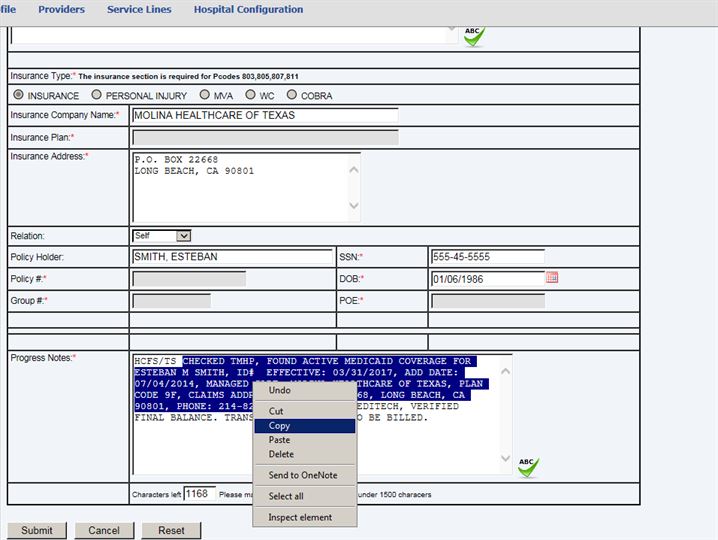Select the PERSONAL INJURY radio option

click(96, 96)
